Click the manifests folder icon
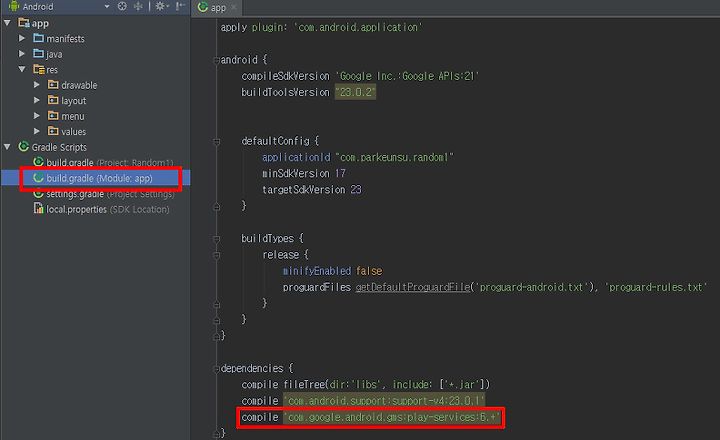720x440 pixels. 39,38
